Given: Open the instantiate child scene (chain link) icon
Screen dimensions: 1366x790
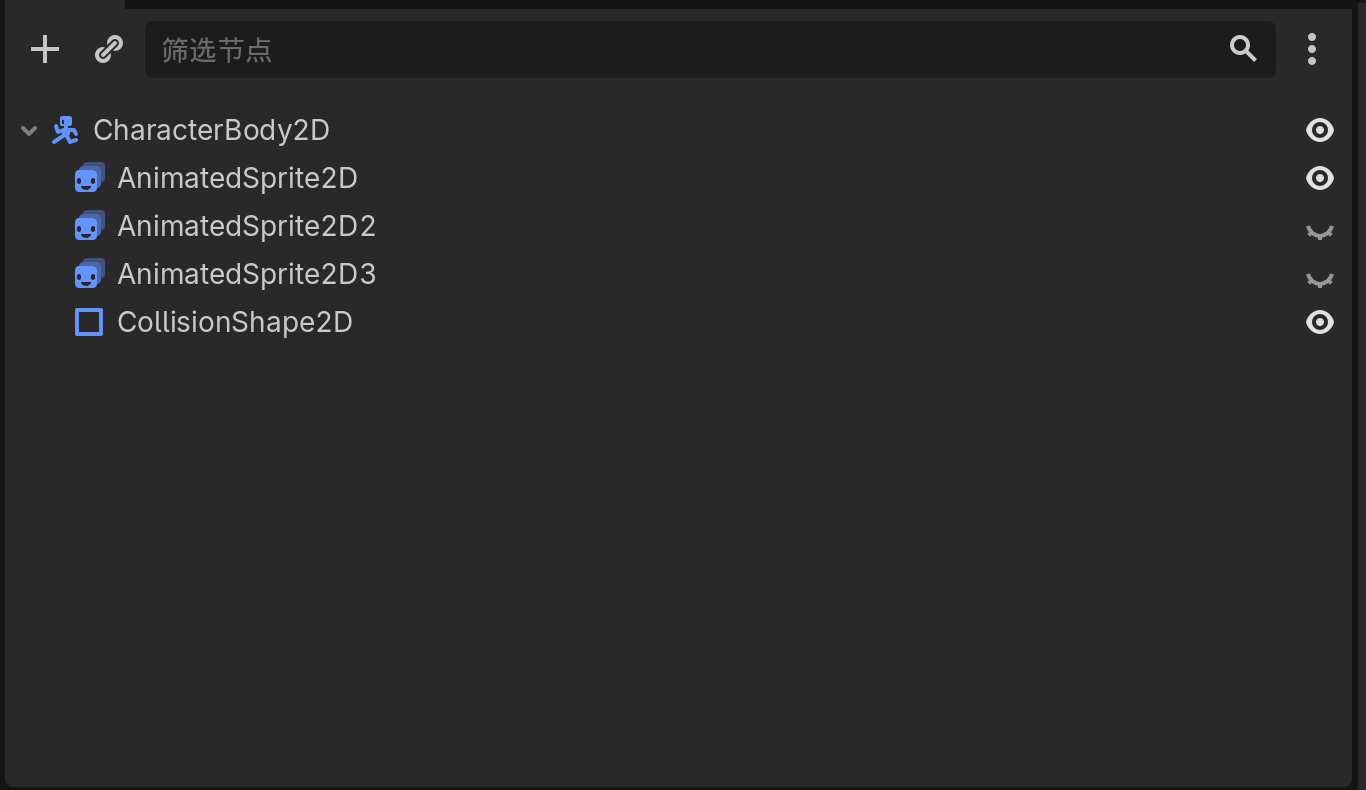Looking at the screenshot, I should (x=108, y=48).
